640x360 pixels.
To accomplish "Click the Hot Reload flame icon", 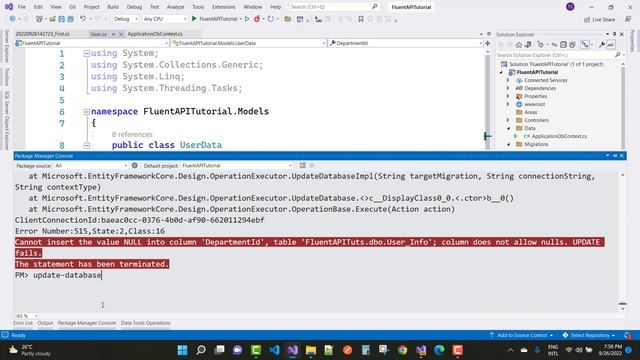I will 257,19.
